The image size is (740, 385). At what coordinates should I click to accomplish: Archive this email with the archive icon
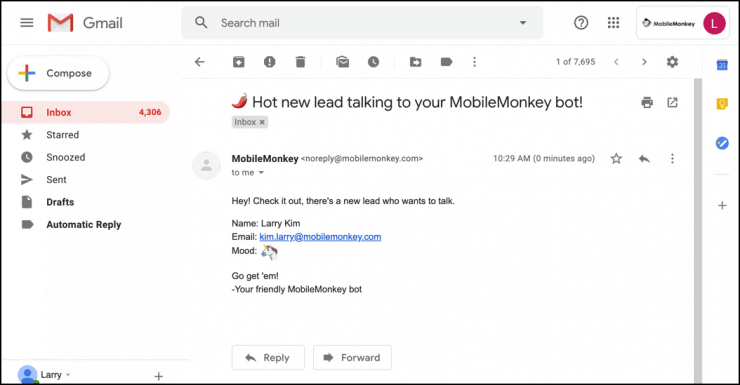point(239,62)
